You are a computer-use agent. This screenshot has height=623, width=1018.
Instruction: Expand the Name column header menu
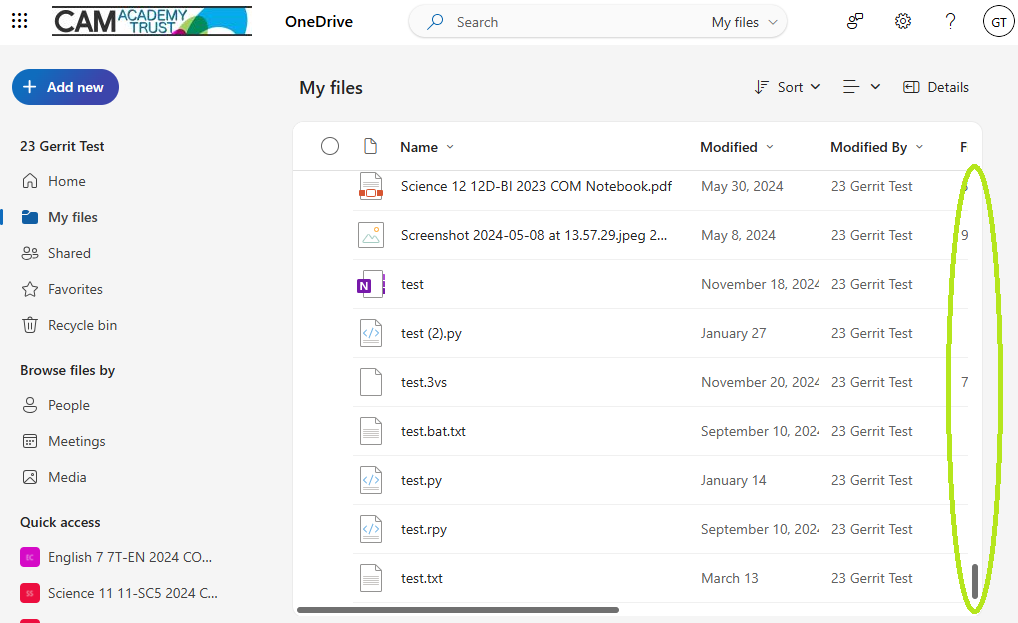pos(450,147)
